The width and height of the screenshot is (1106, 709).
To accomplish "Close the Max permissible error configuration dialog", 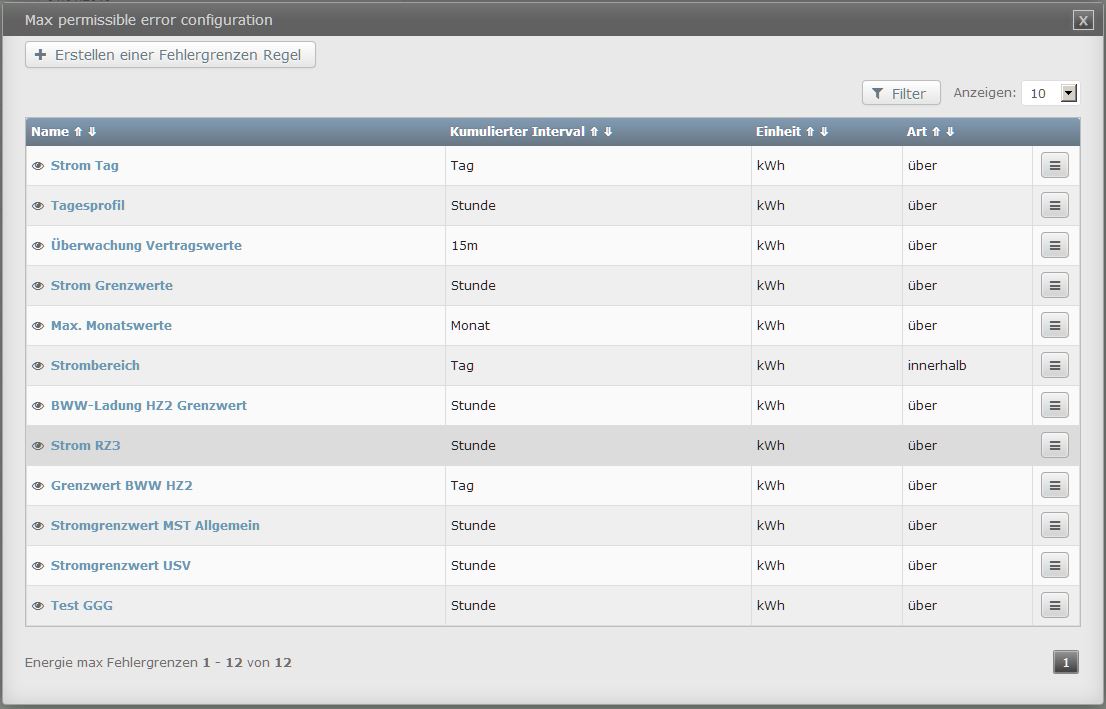I will (x=1083, y=20).
